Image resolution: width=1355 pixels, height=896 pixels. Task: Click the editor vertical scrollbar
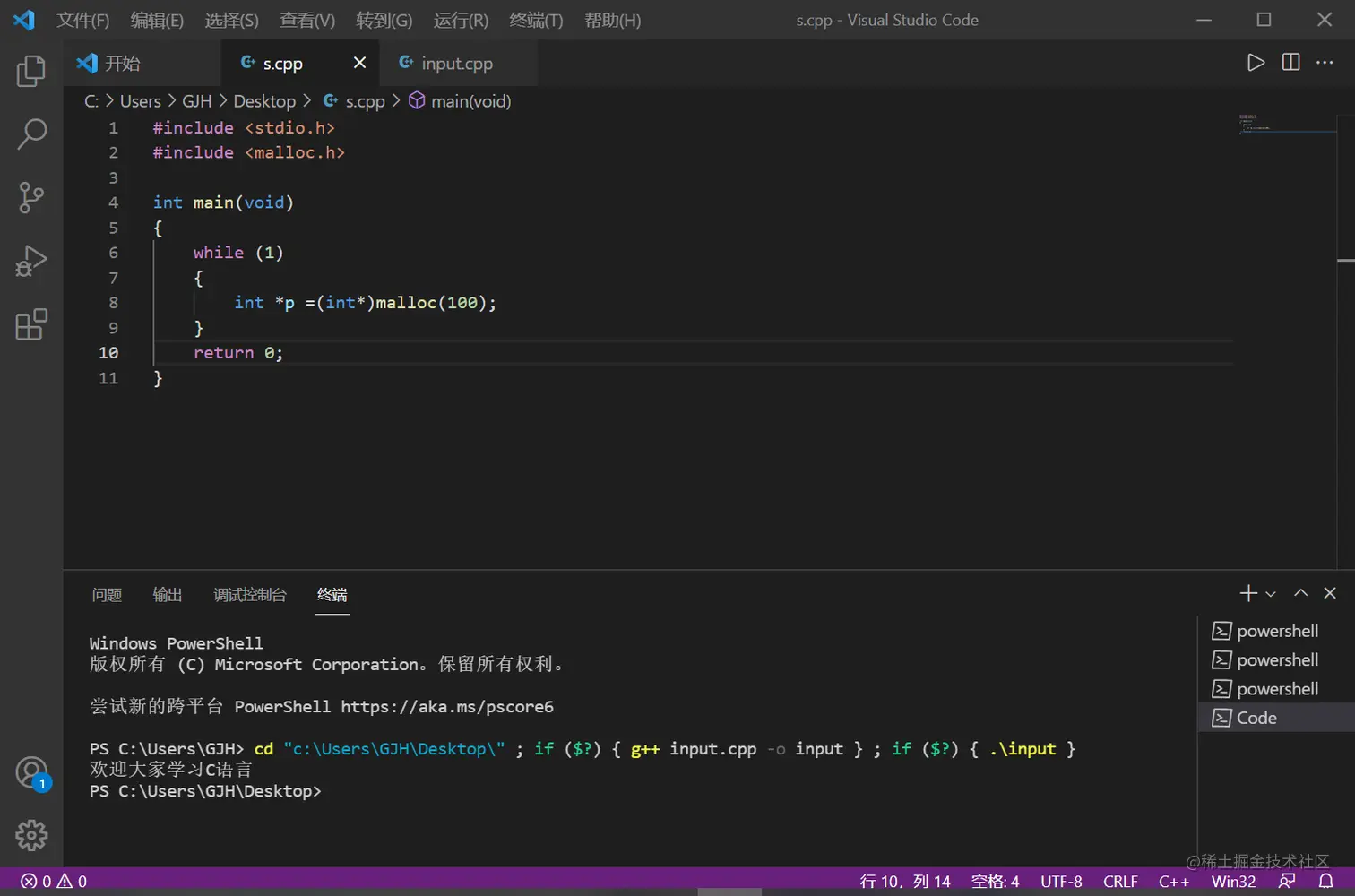tap(1346, 340)
